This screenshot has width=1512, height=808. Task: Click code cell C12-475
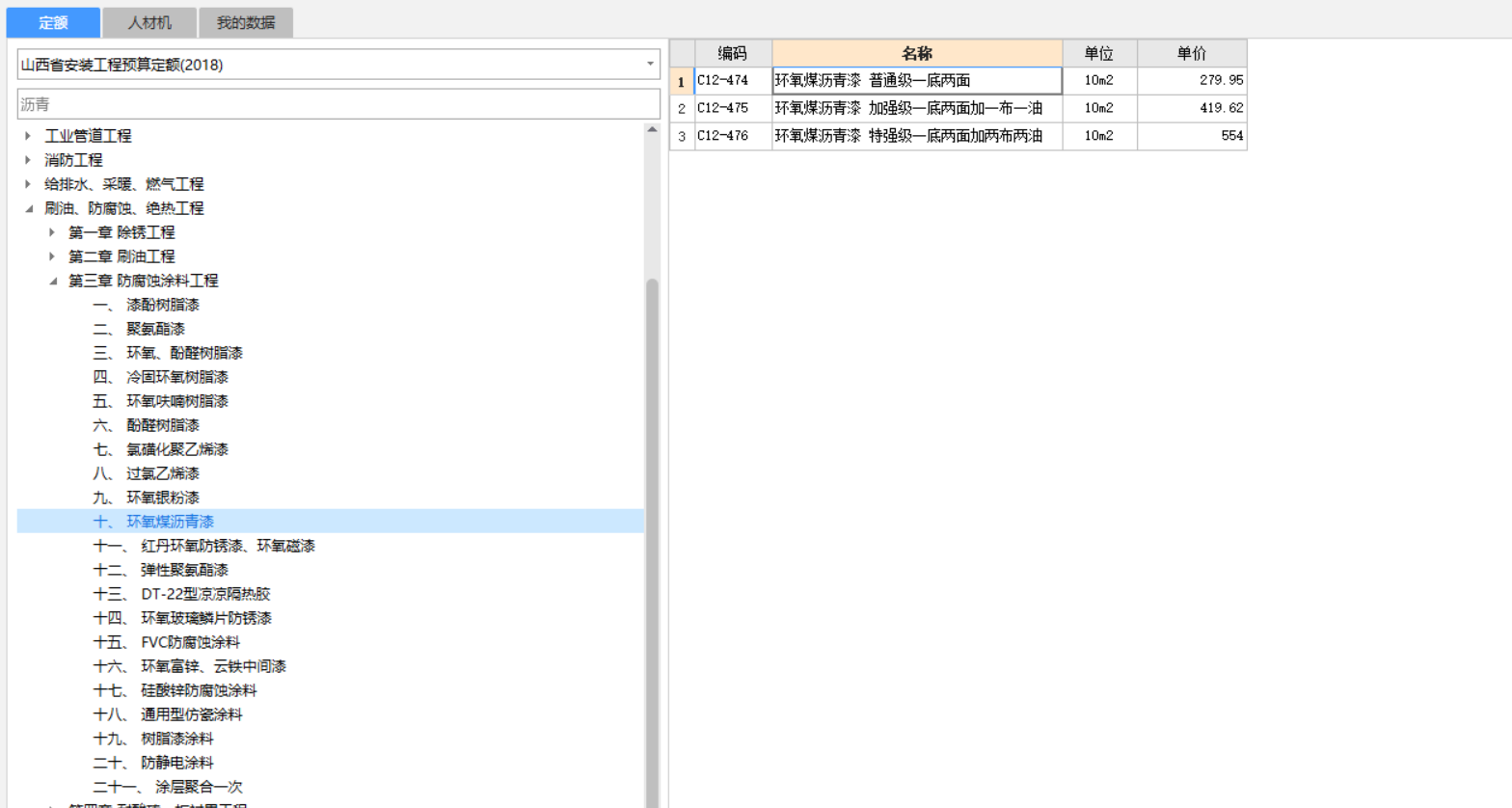733,109
